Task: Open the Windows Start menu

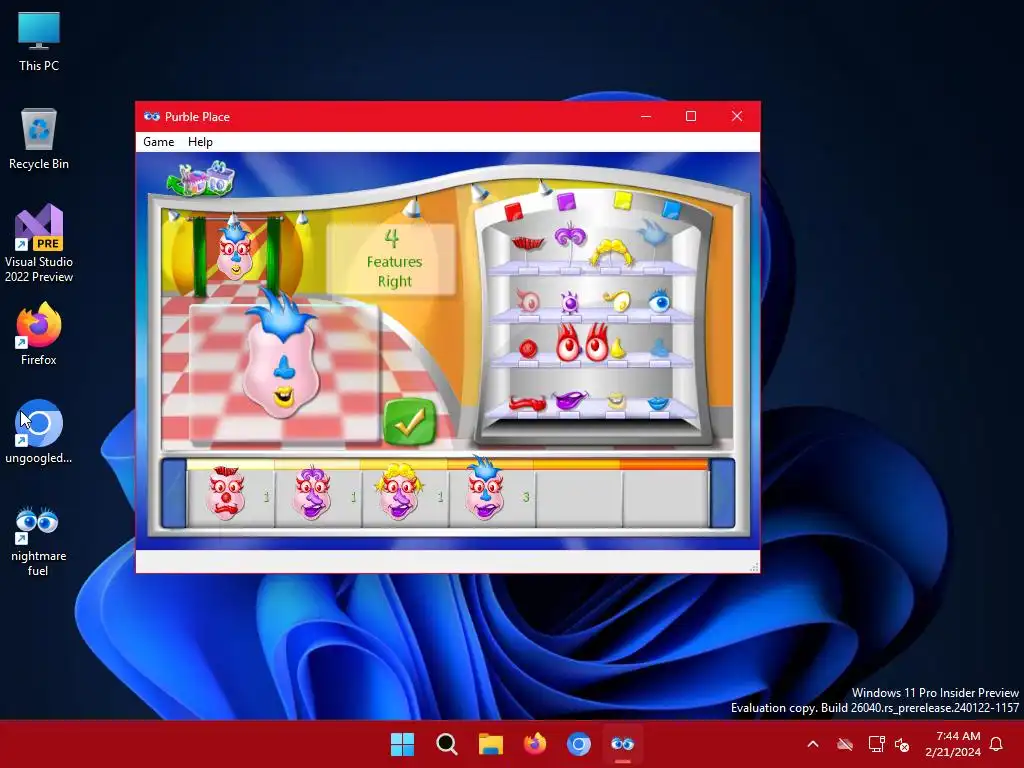Action: [402, 744]
